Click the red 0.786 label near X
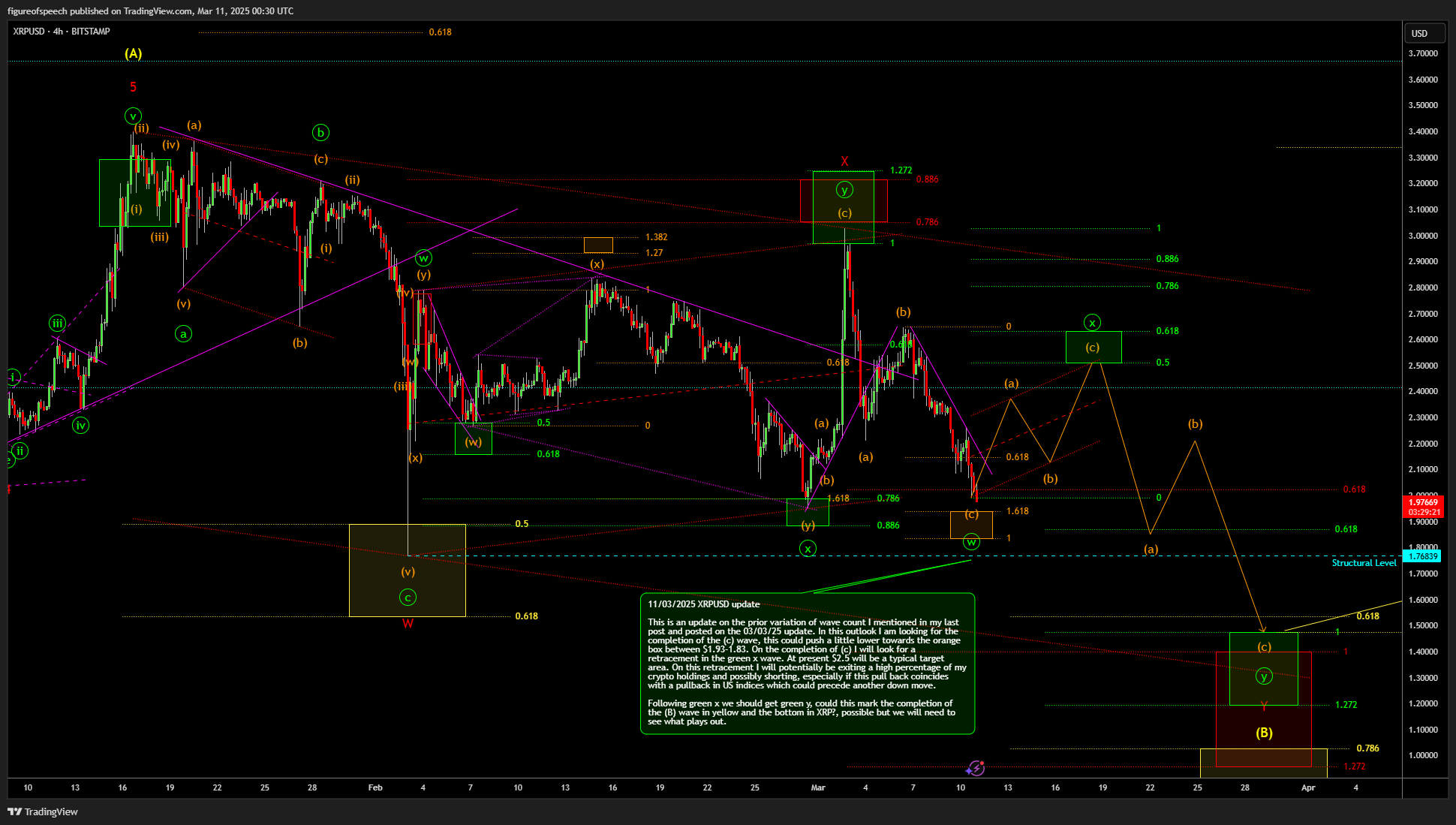1456x825 pixels. 927,222
